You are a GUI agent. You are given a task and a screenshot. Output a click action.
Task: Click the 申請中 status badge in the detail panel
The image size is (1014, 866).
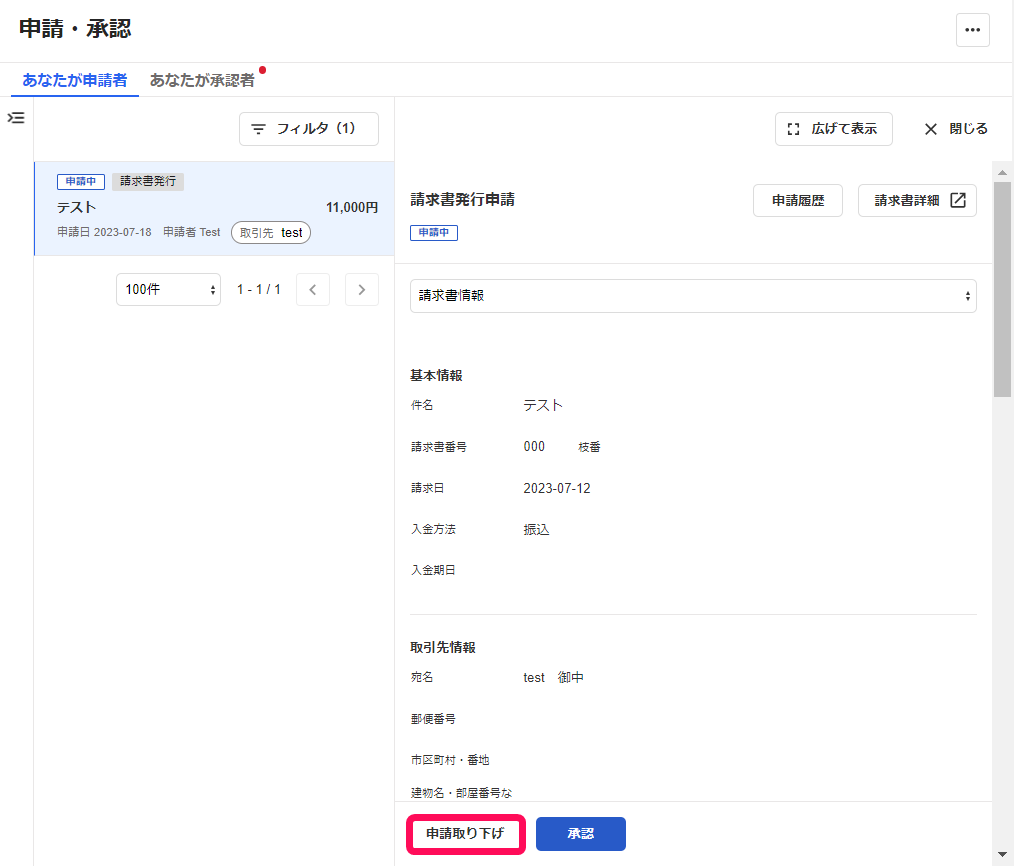click(434, 232)
